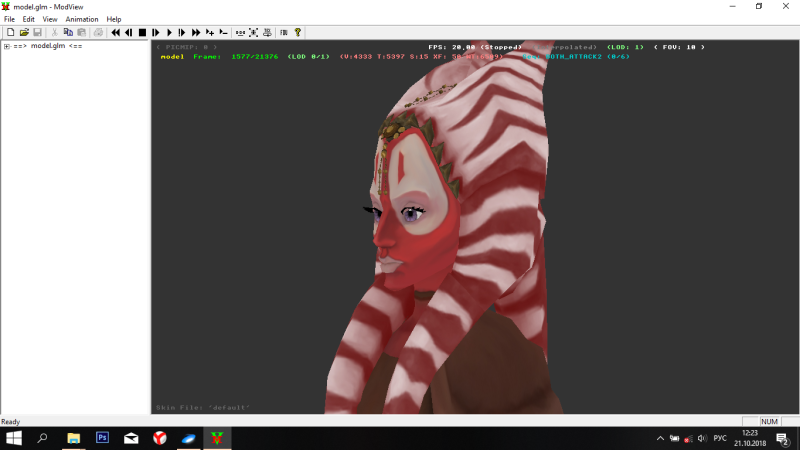Open a model with the folder icon

coord(24,32)
